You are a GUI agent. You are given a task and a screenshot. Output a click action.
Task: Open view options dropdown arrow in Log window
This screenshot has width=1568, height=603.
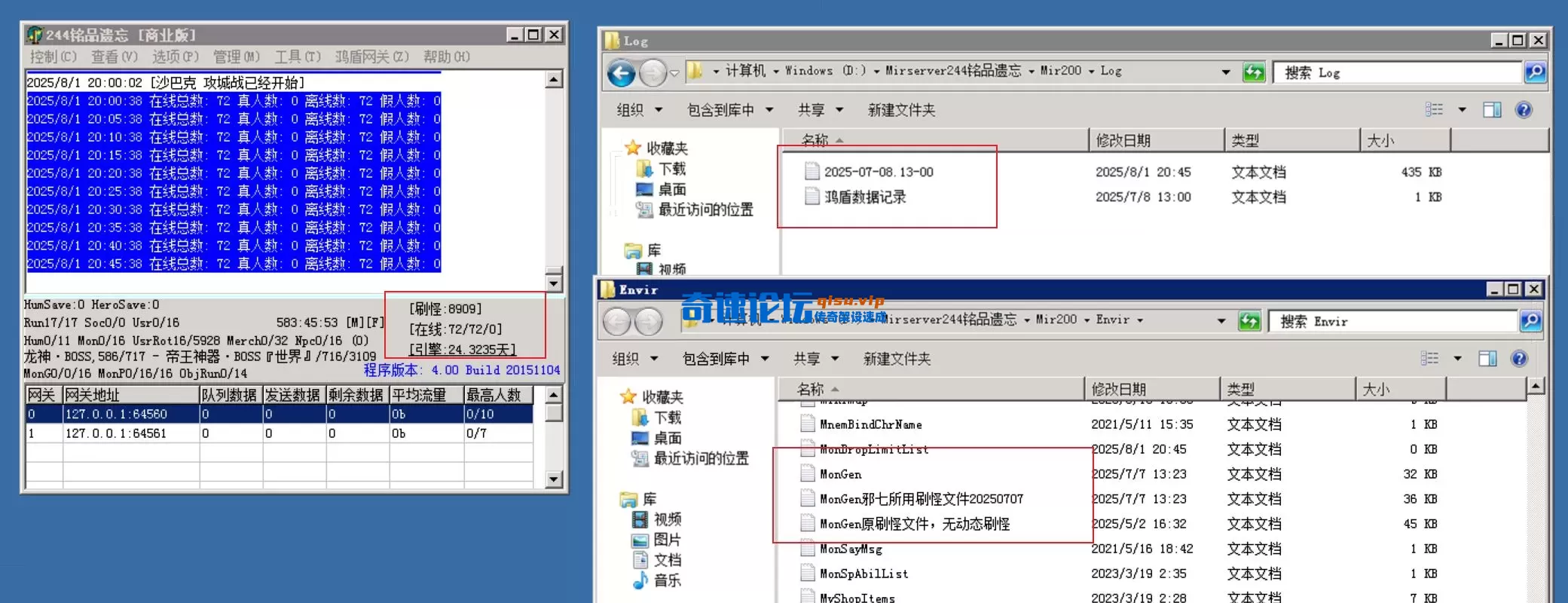(x=1462, y=110)
